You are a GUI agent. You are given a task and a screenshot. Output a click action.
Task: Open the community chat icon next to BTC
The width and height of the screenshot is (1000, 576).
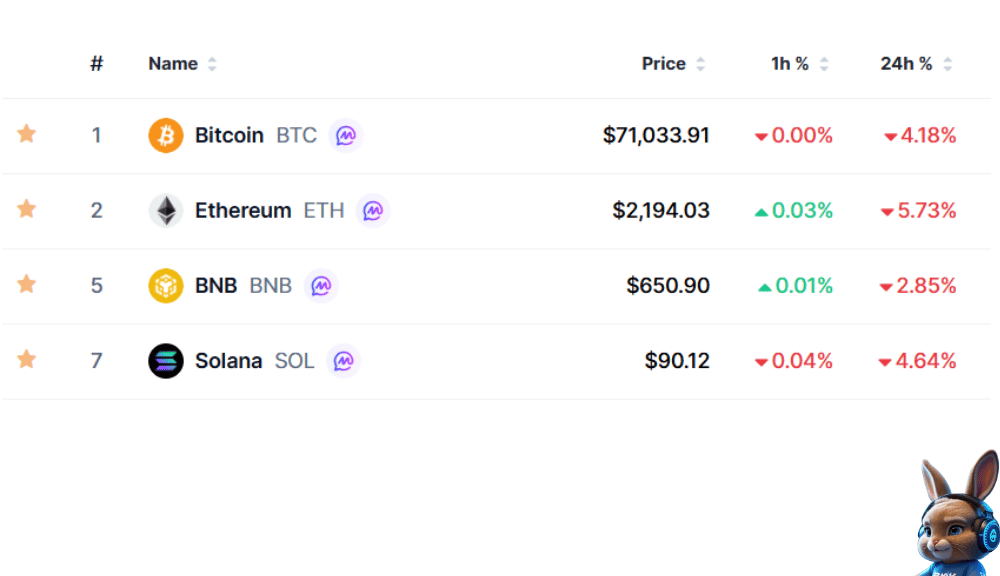pos(345,135)
